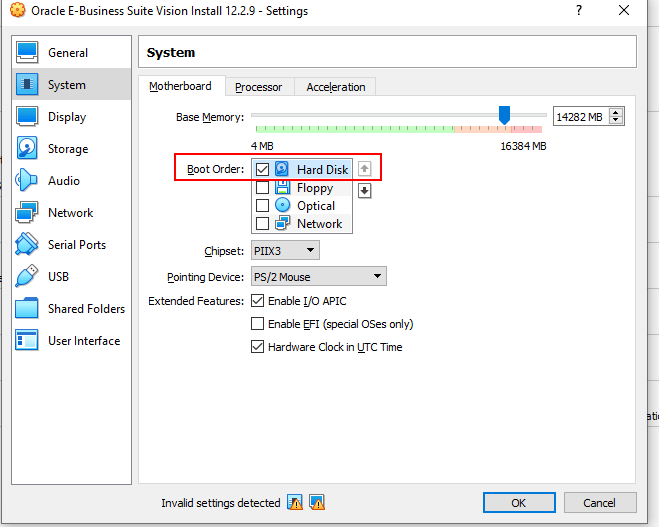Open the Network adapter icon
This screenshot has width=659, height=527.
[x=28, y=213]
